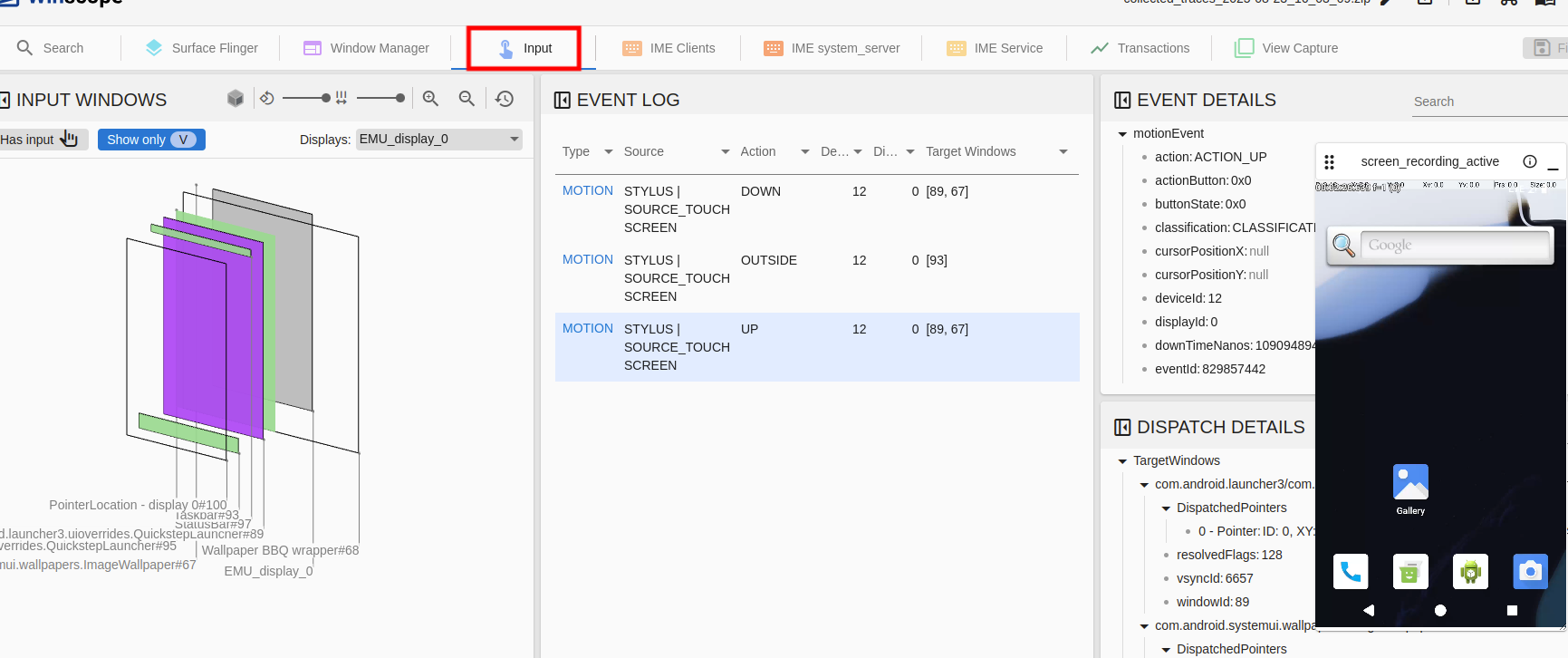Toggle the 3D cube shading icon
The height and width of the screenshot is (658, 1568).
pyautogui.click(x=236, y=98)
